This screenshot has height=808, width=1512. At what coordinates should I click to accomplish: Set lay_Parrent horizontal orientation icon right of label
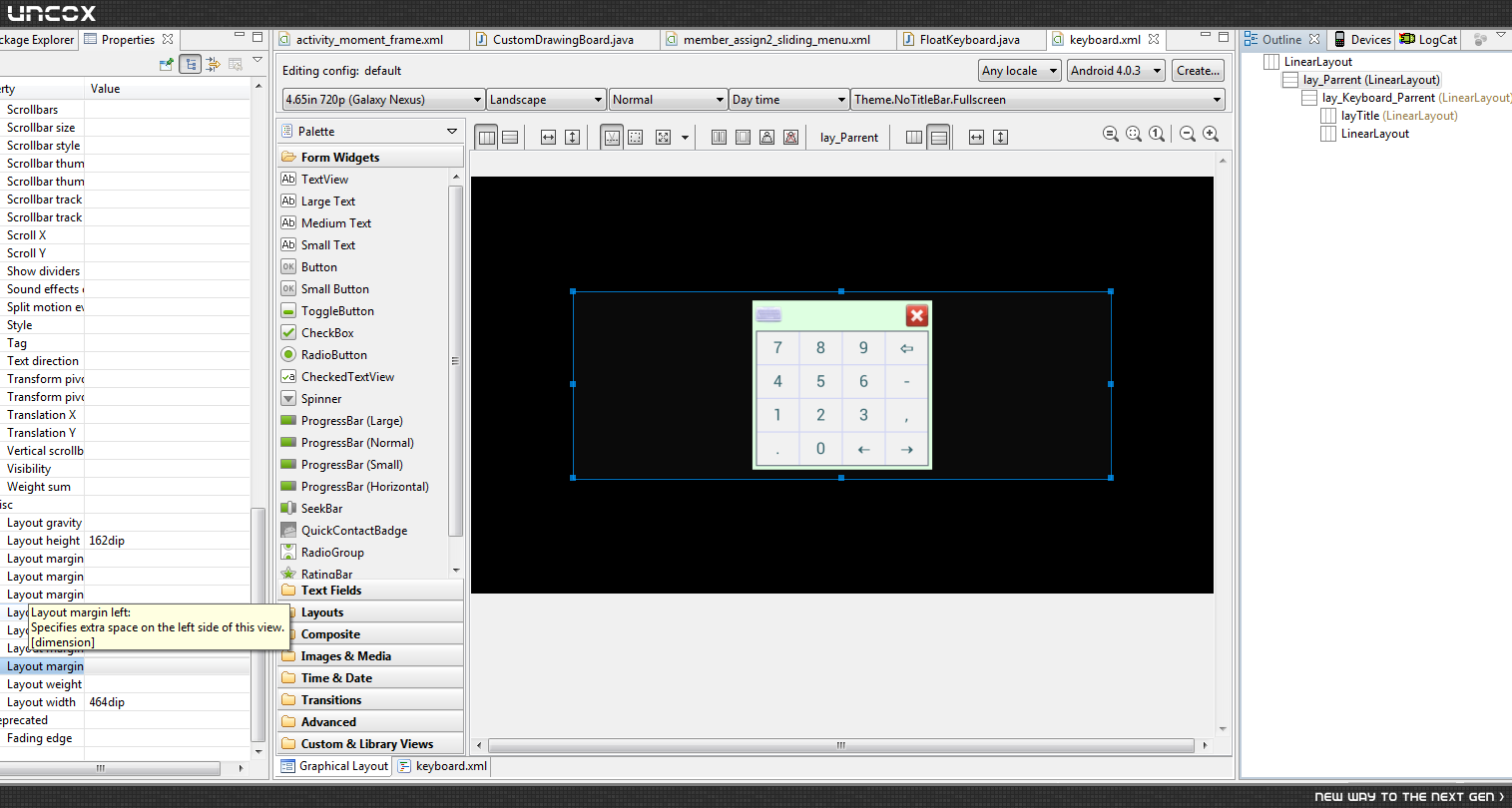(913, 138)
